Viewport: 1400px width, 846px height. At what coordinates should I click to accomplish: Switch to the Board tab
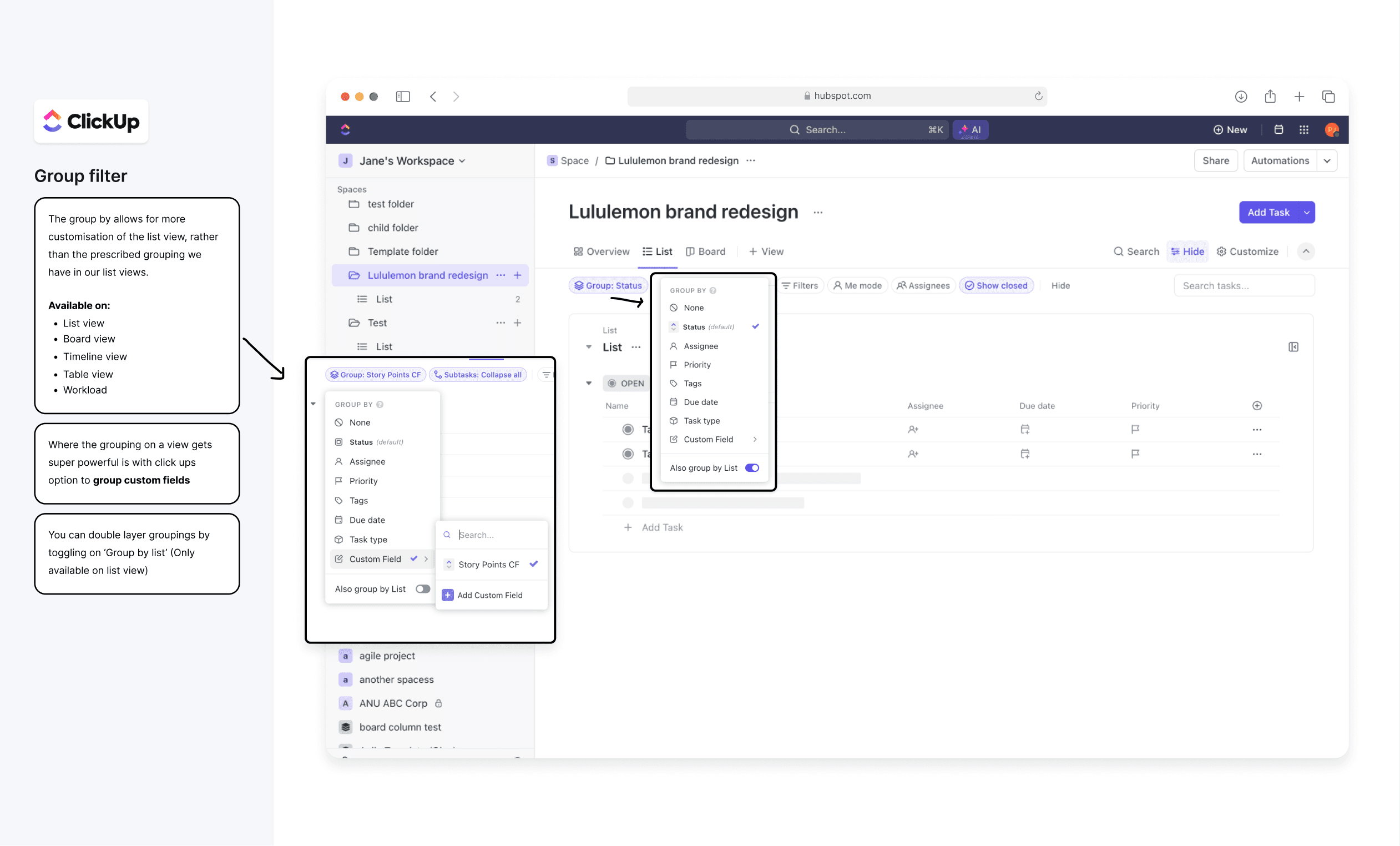click(x=705, y=251)
